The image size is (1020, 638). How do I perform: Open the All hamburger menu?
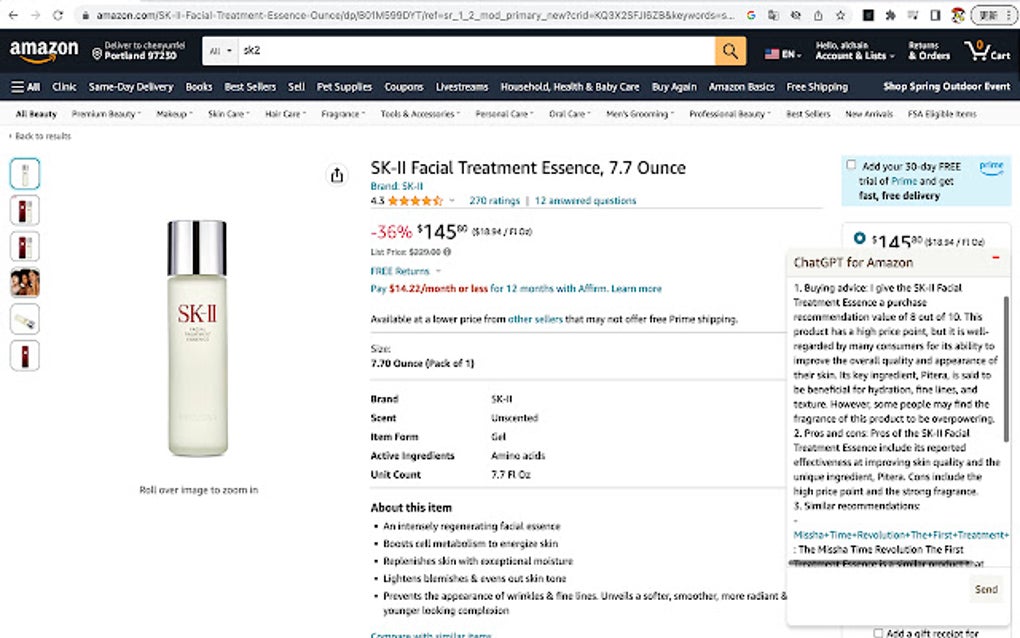[27, 87]
